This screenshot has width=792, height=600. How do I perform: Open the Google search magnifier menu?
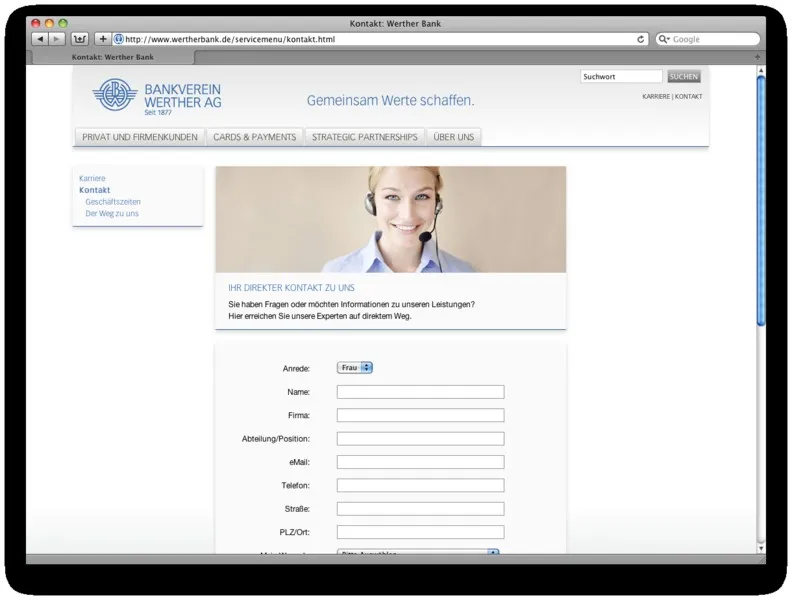point(663,39)
